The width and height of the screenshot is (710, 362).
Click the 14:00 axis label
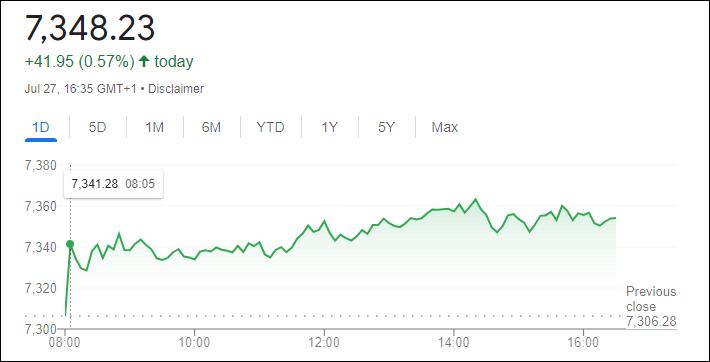point(454,343)
